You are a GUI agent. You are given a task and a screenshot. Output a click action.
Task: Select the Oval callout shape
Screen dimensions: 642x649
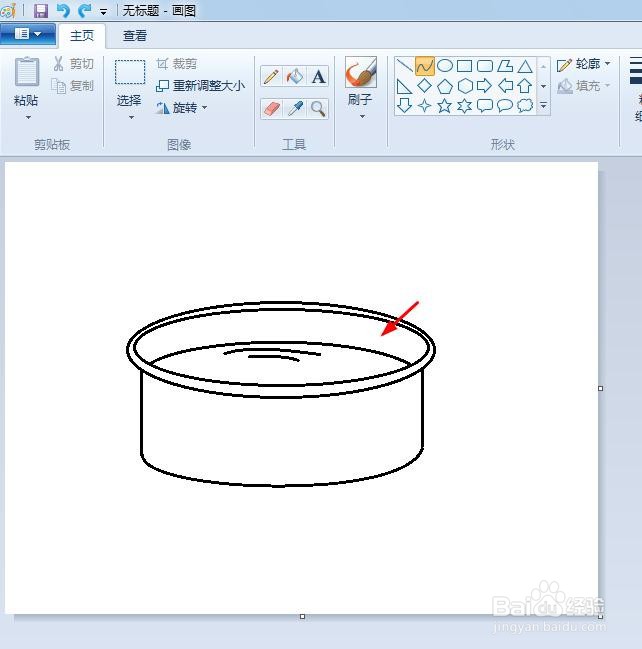click(x=505, y=106)
